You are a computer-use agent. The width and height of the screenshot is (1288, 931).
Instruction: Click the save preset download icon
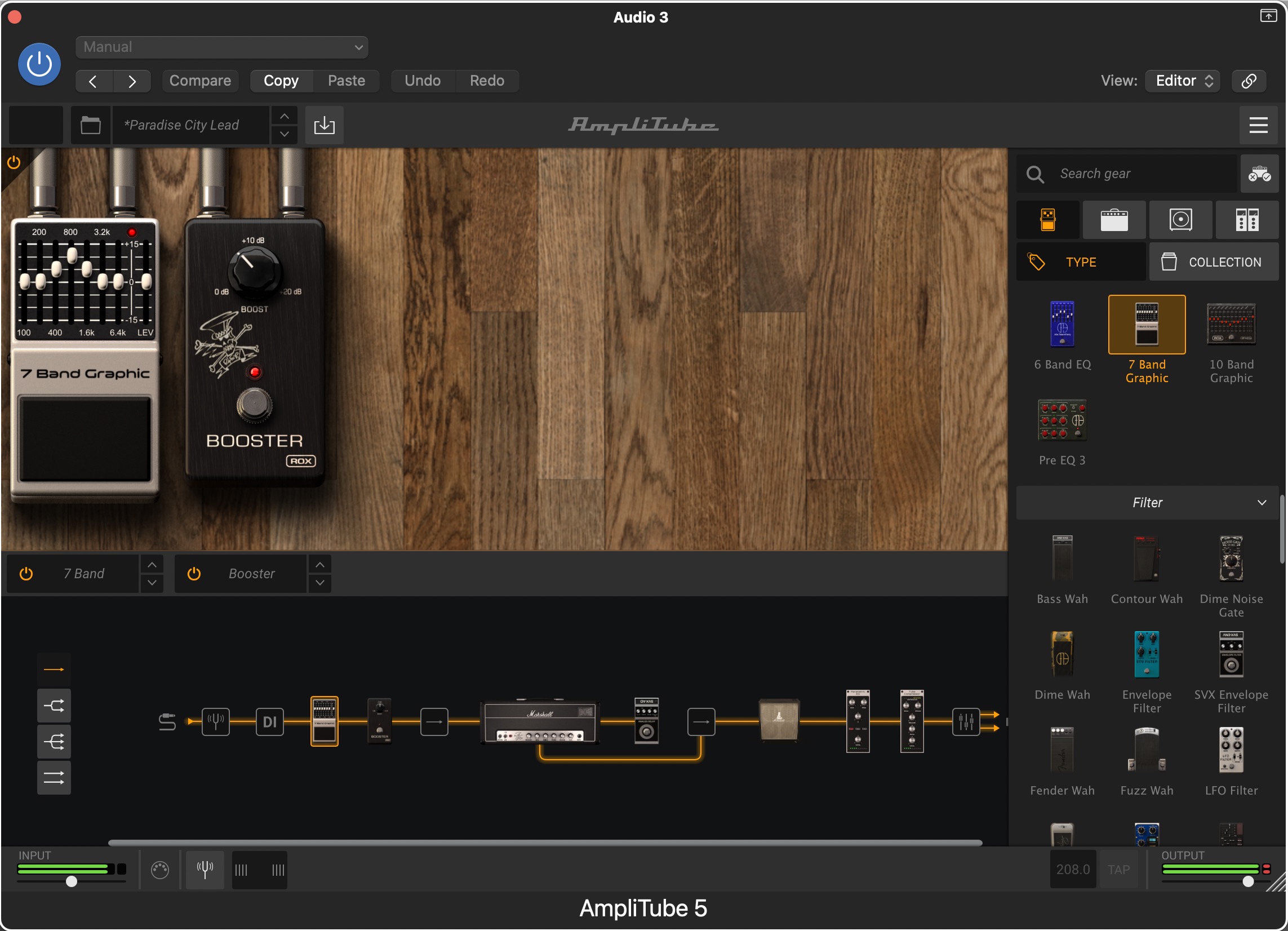pos(325,125)
